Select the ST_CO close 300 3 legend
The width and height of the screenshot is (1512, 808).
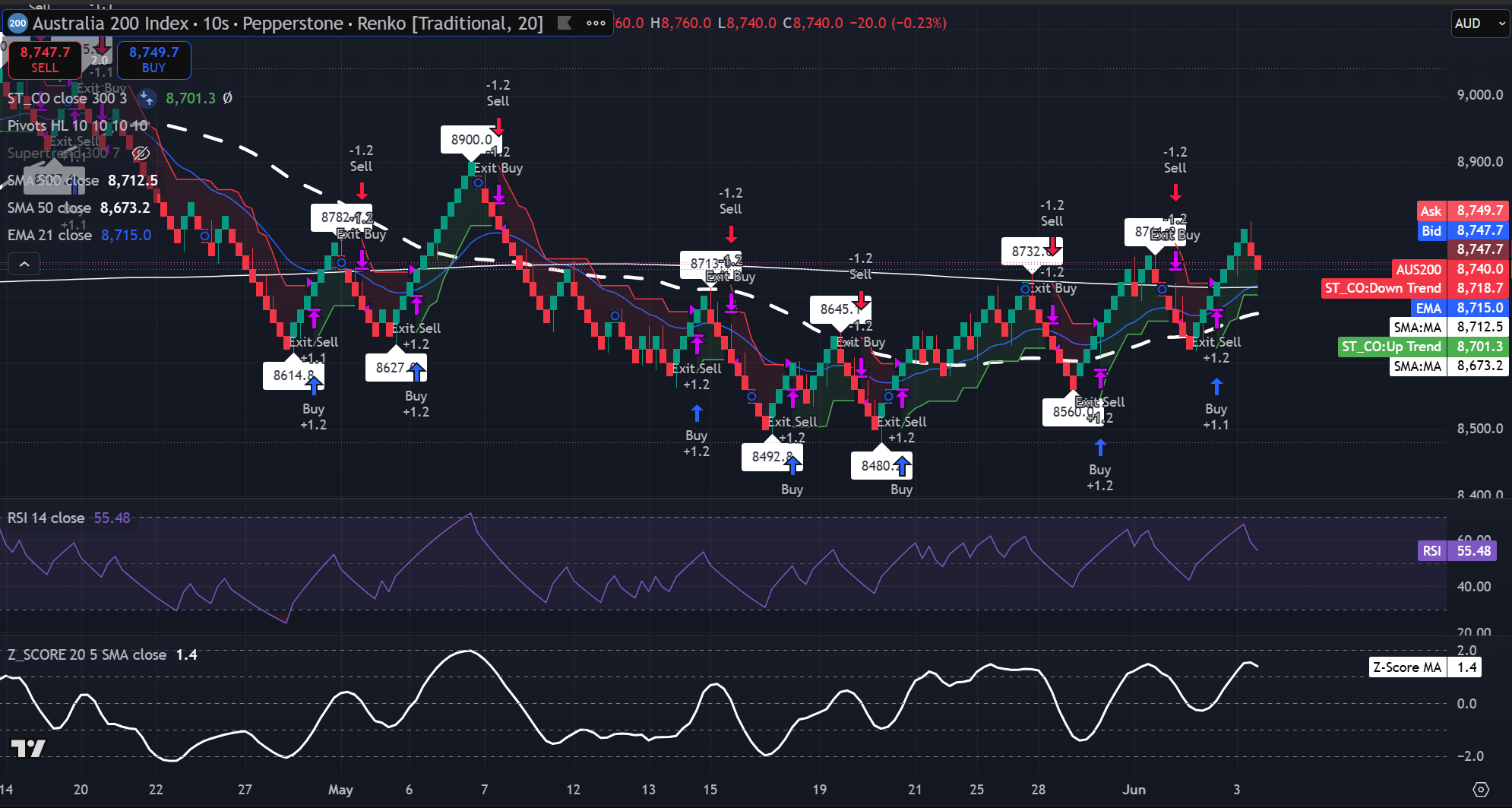(x=67, y=98)
